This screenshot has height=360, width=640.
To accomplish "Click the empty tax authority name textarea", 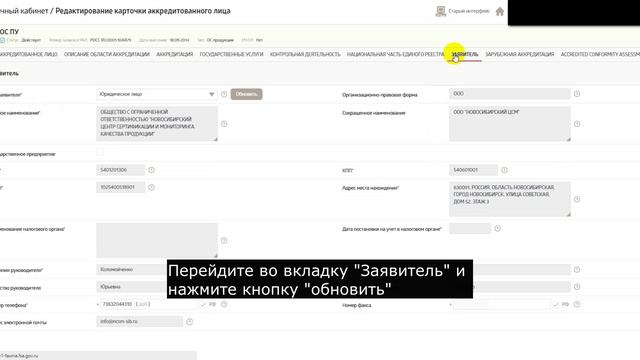I will pos(157,240).
